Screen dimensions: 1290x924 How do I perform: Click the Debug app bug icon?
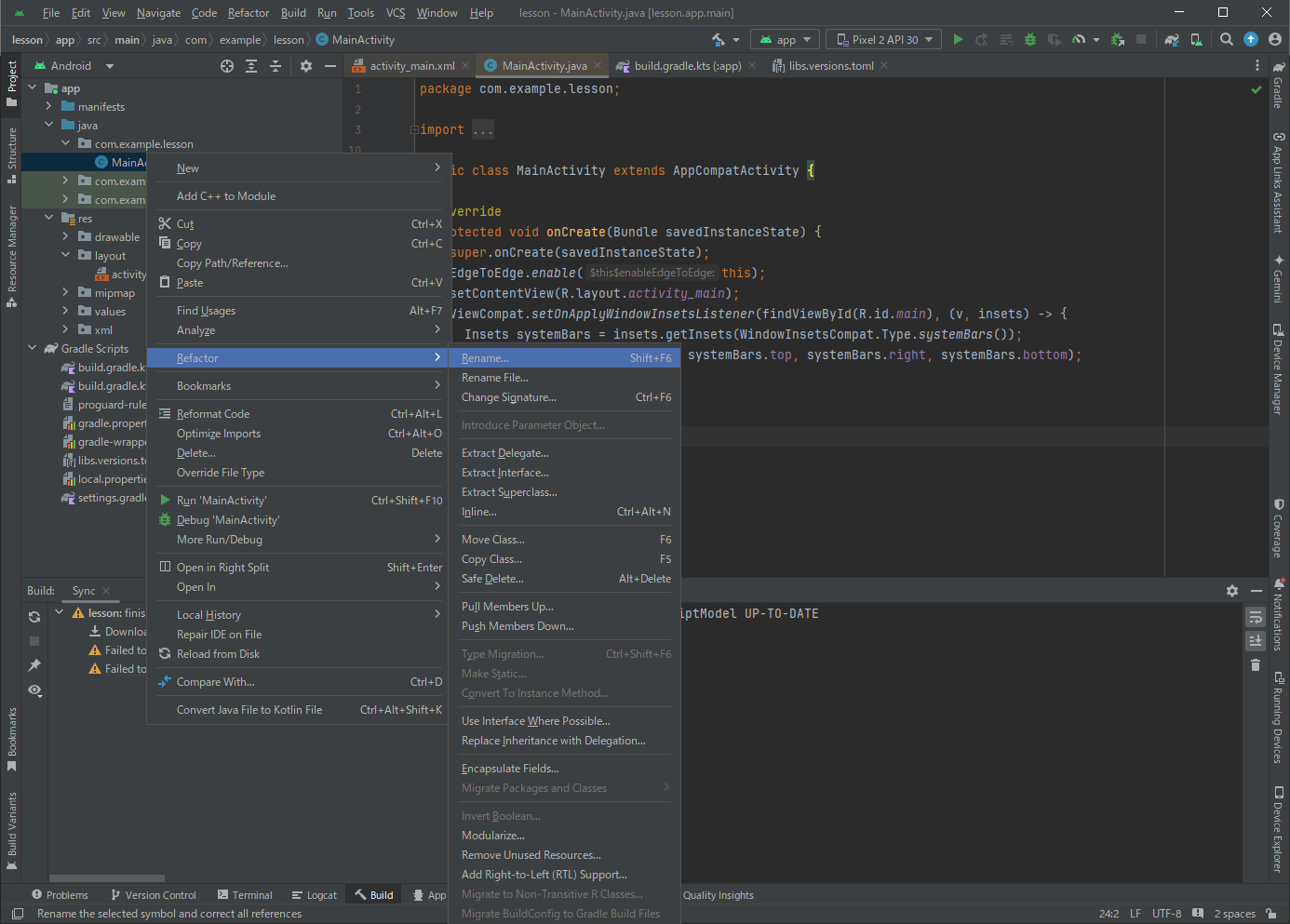coord(1029,39)
